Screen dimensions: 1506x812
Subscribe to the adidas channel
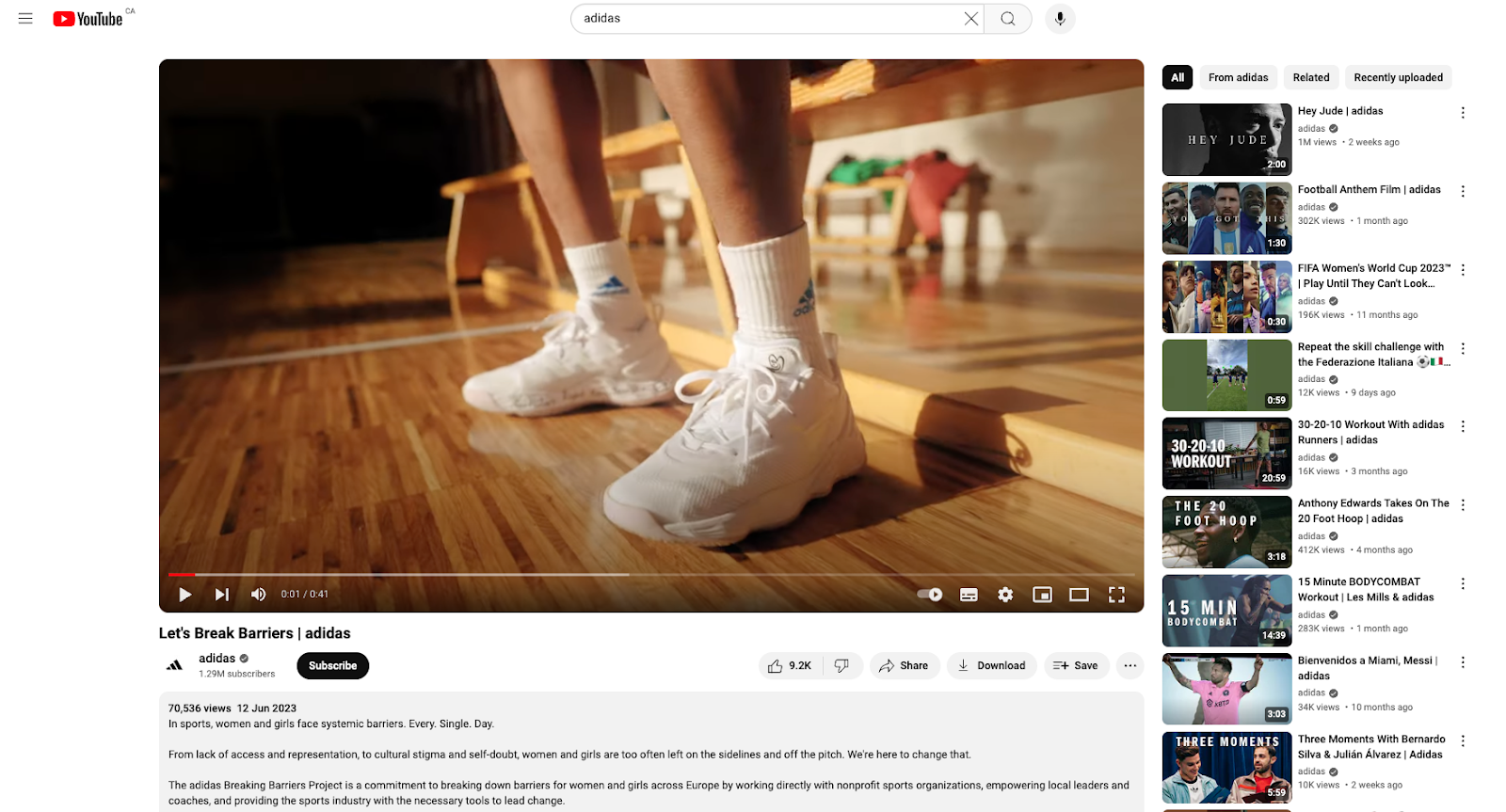click(x=332, y=666)
